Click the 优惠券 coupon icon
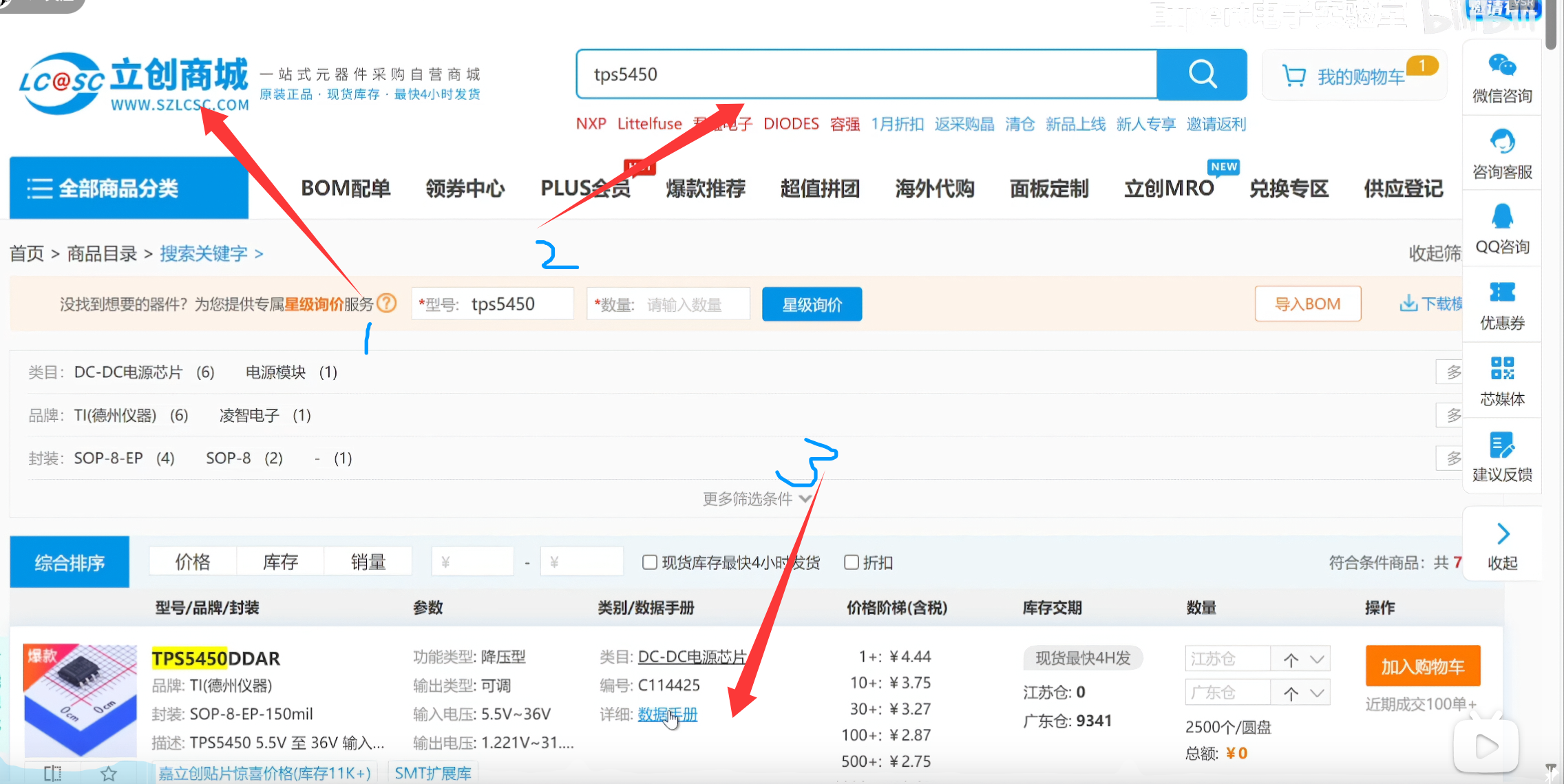The height and width of the screenshot is (784, 1564). pos(1501,293)
